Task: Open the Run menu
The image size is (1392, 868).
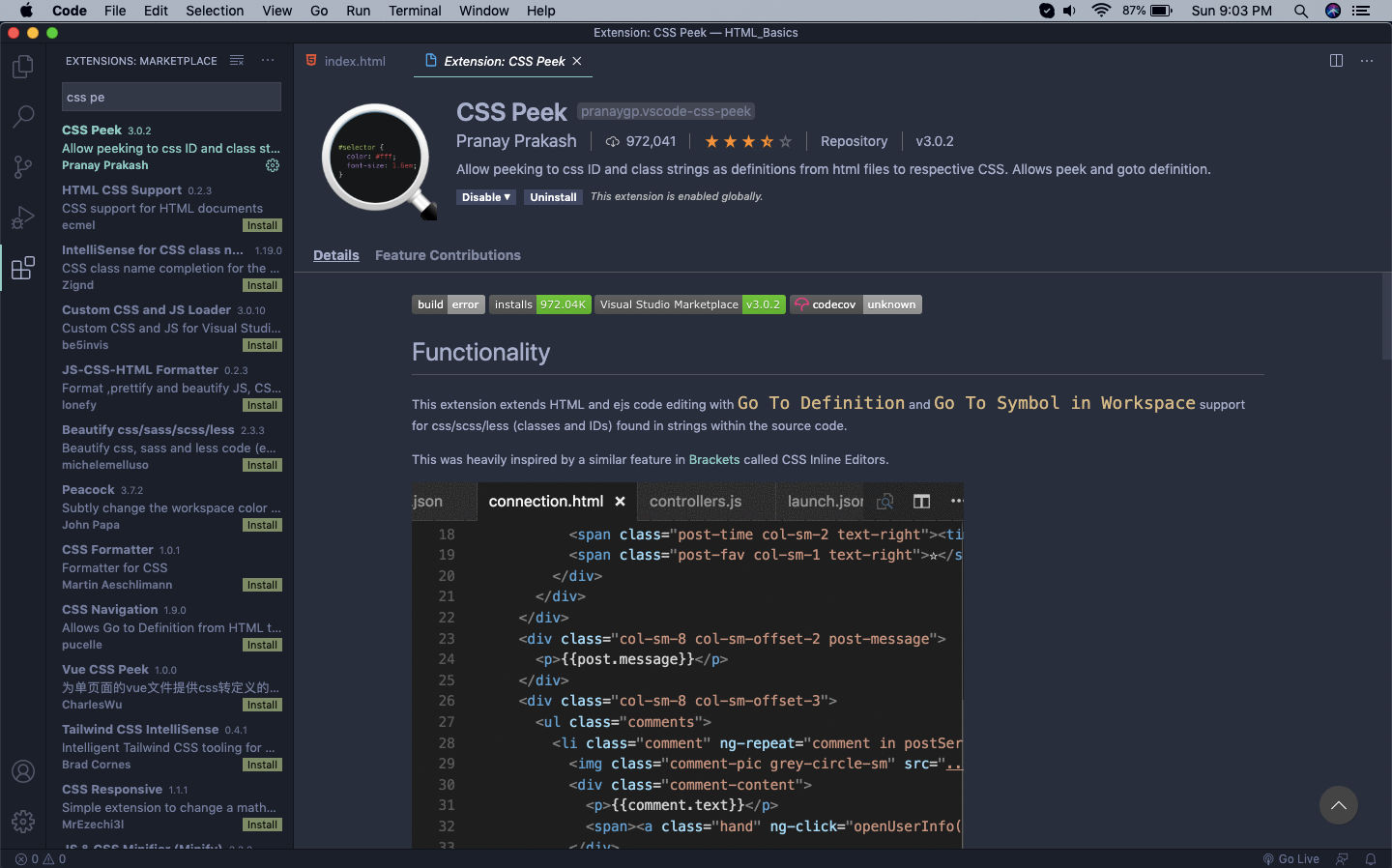Action: (x=358, y=11)
